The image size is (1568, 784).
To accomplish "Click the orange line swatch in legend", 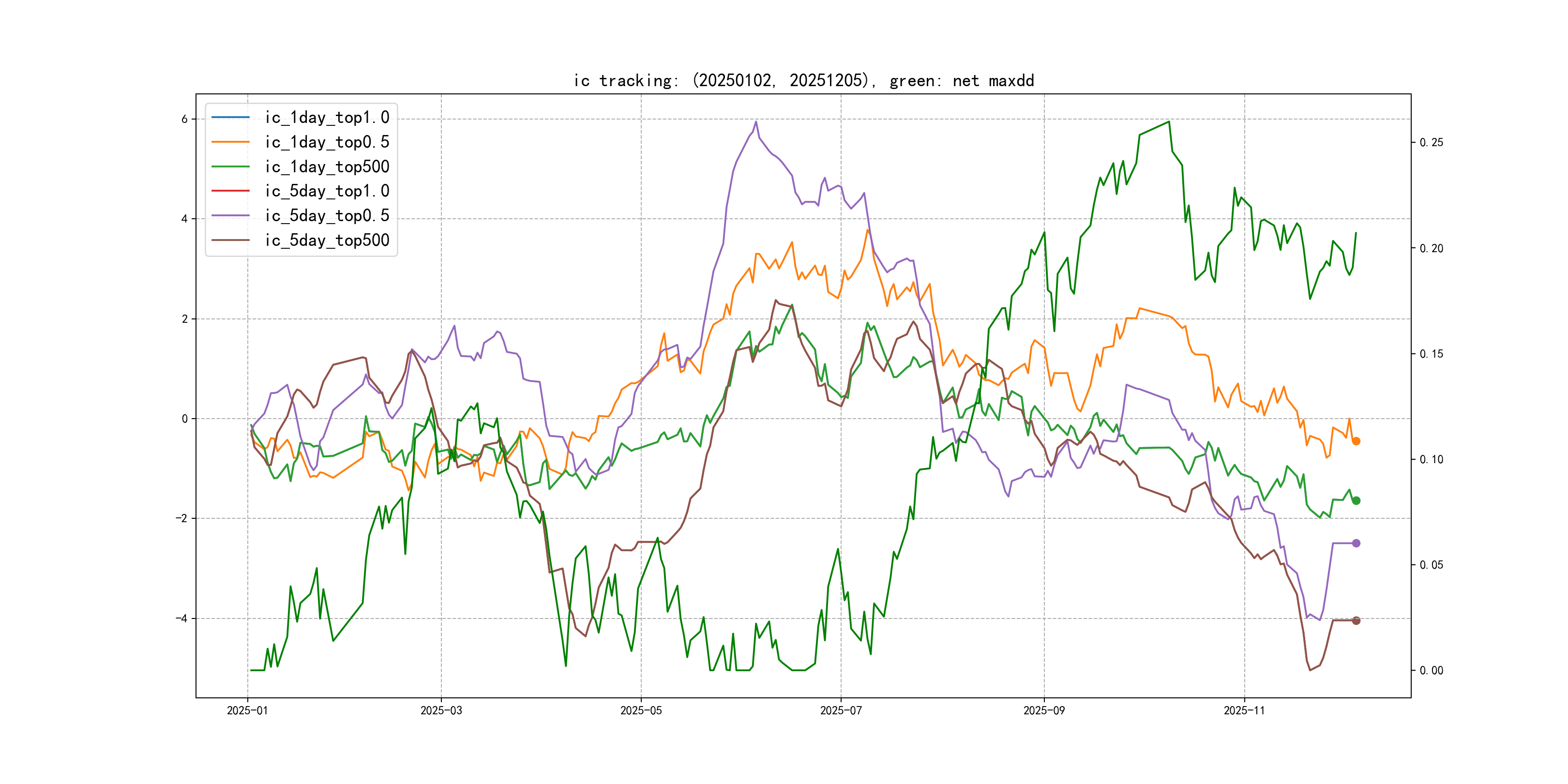I will [230, 142].
